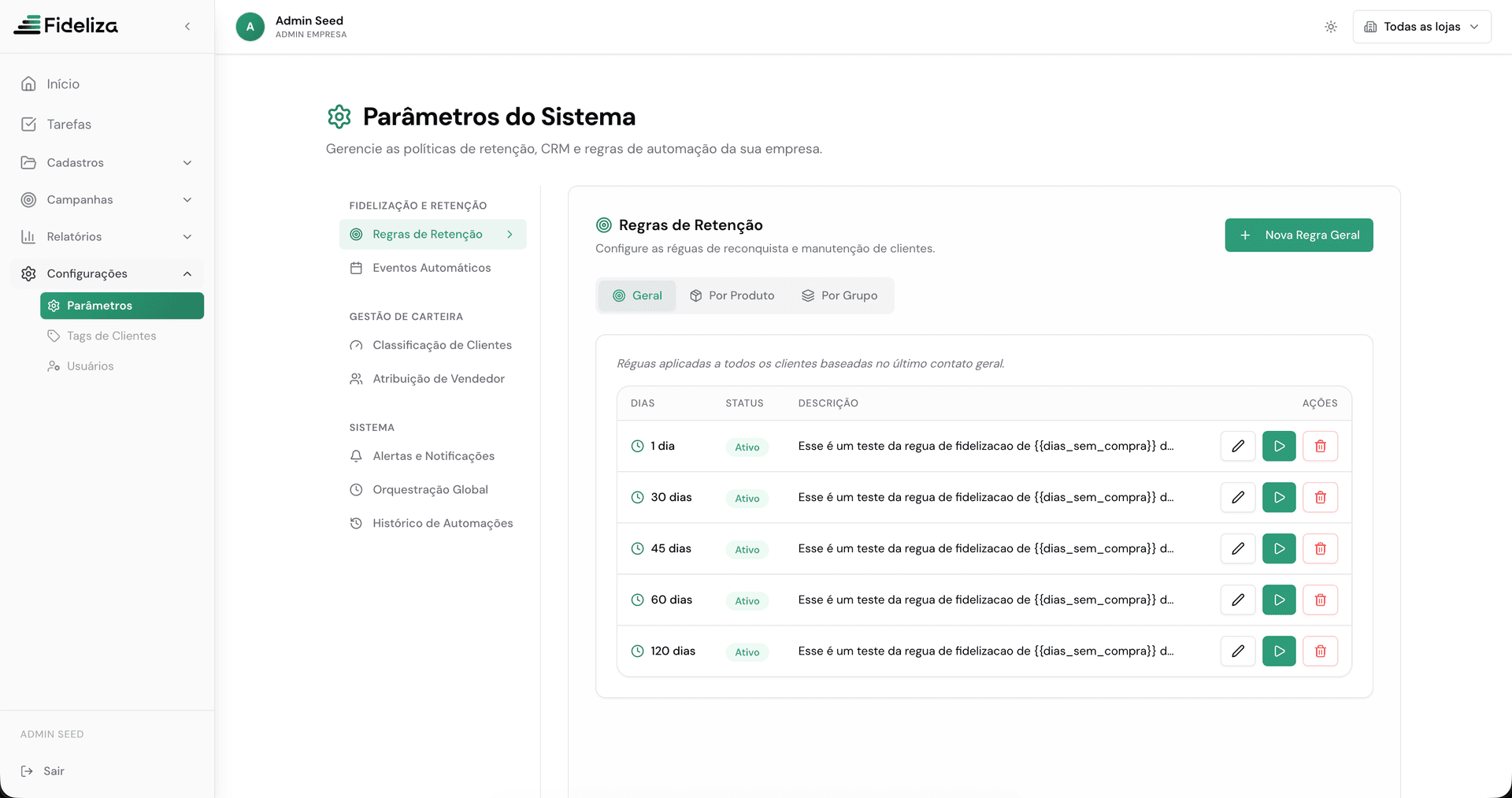Select the Atribuição de Vendedor people icon

pyautogui.click(x=358, y=378)
